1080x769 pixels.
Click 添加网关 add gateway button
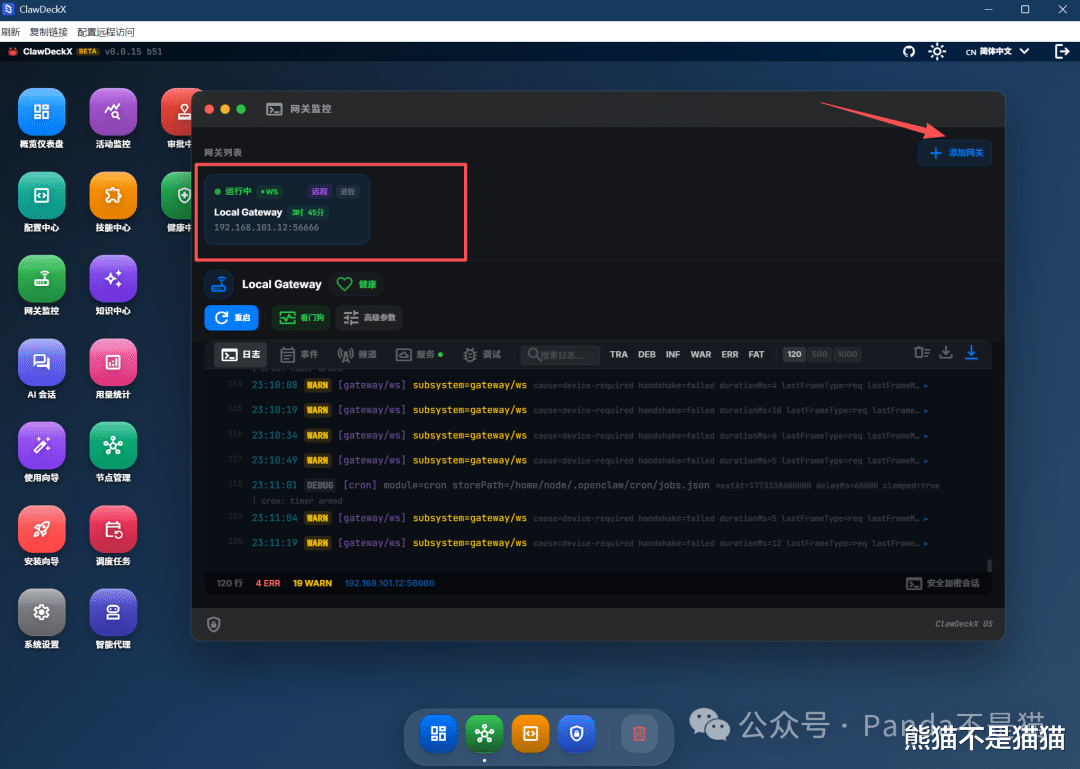tap(955, 153)
